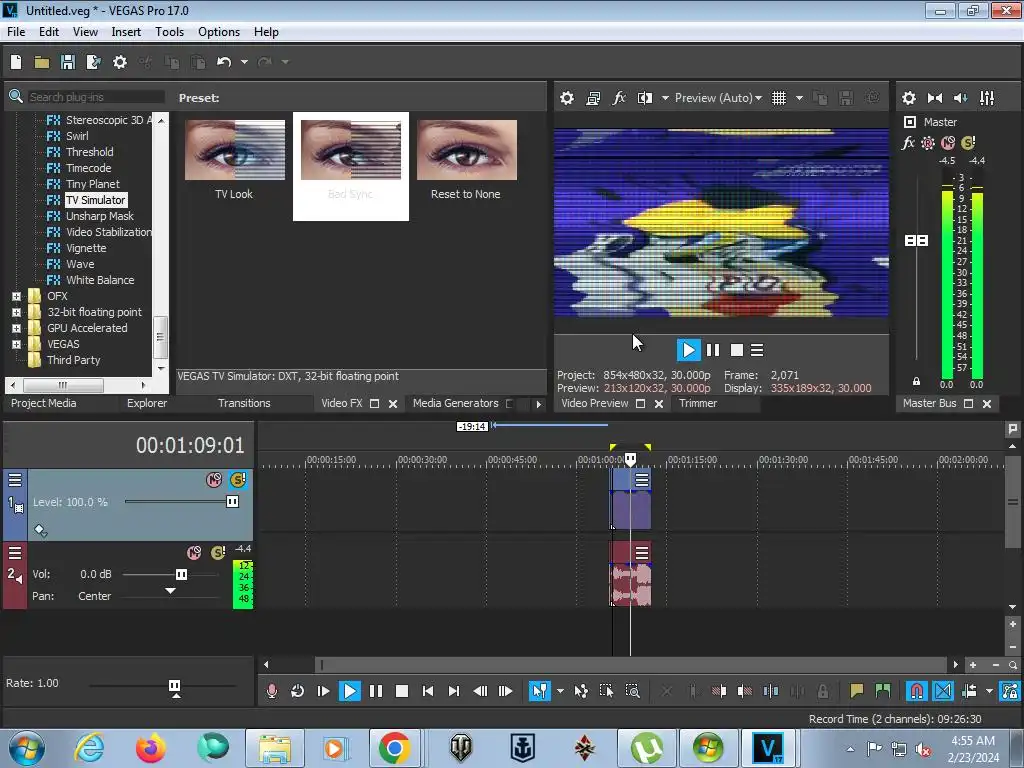
Task: Select the Vignette effect in the list
Action: [86, 248]
